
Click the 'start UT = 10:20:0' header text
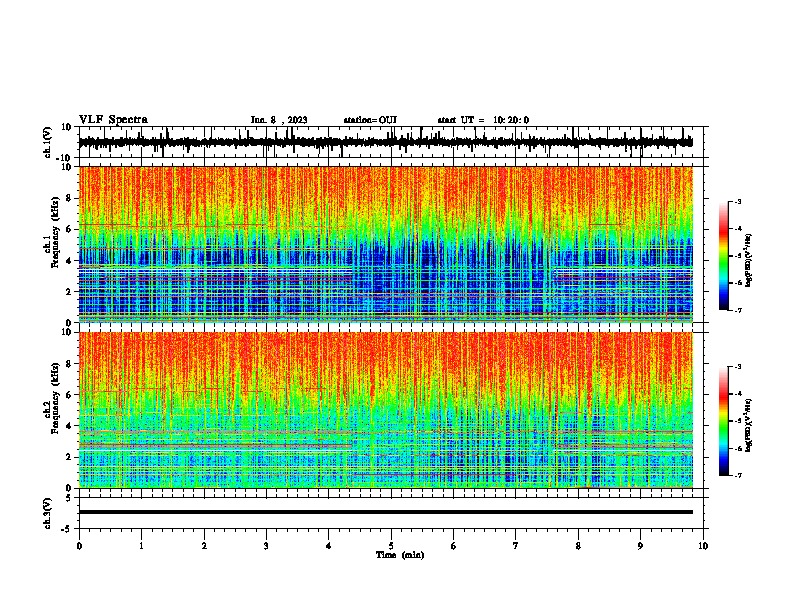pos(483,120)
